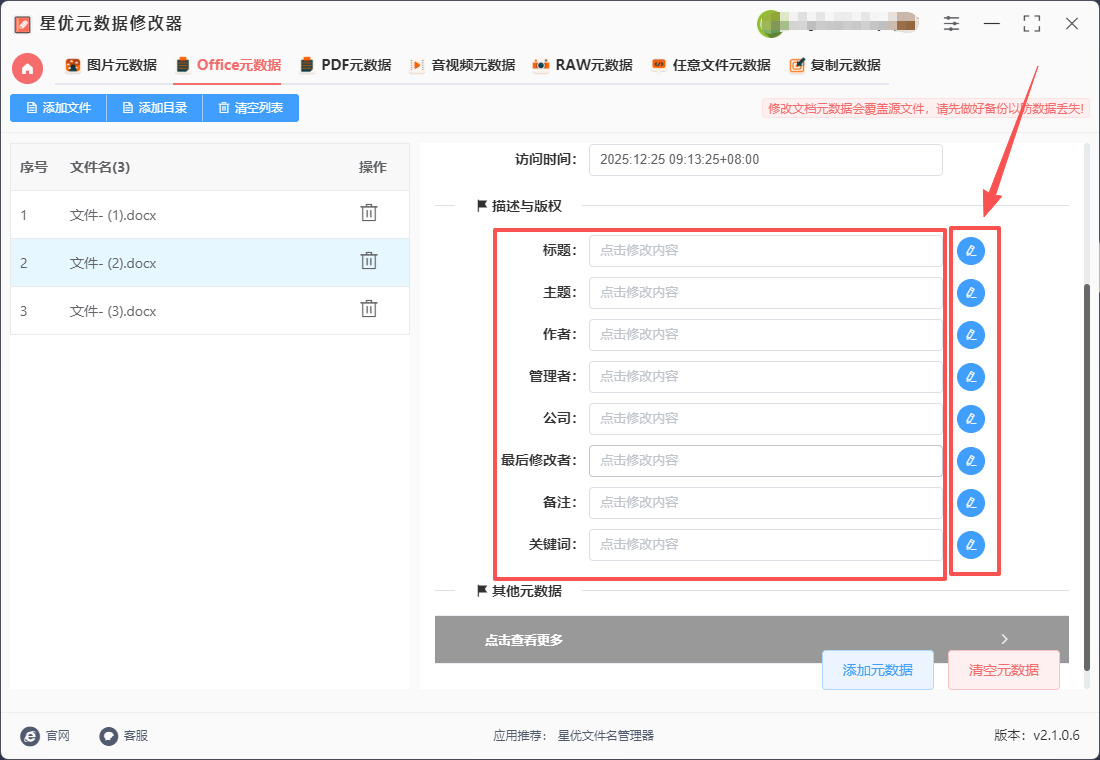This screenshot has width=1100, height=760.
Task: Click the 清空列表 button
Action: 250,108
